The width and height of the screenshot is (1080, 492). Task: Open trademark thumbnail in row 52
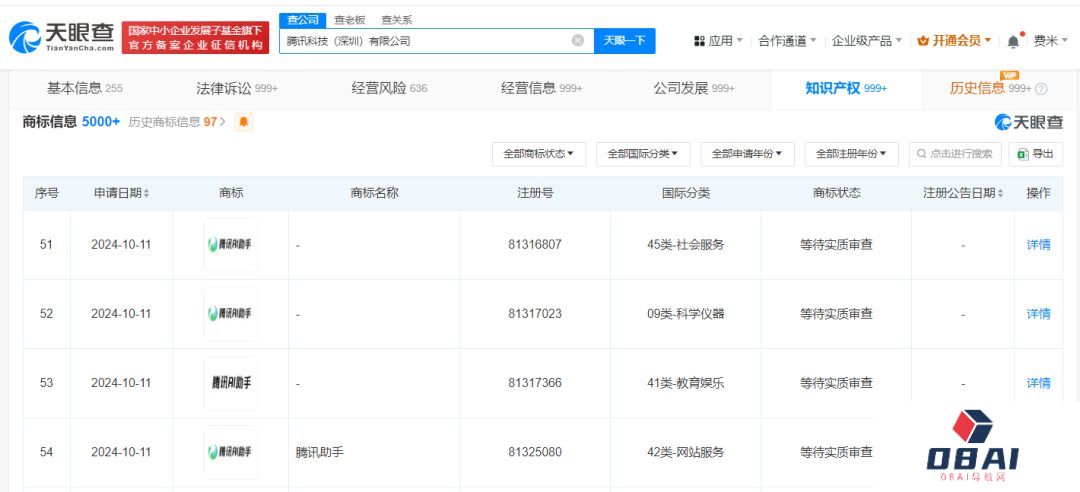click(x=230, y=314)
